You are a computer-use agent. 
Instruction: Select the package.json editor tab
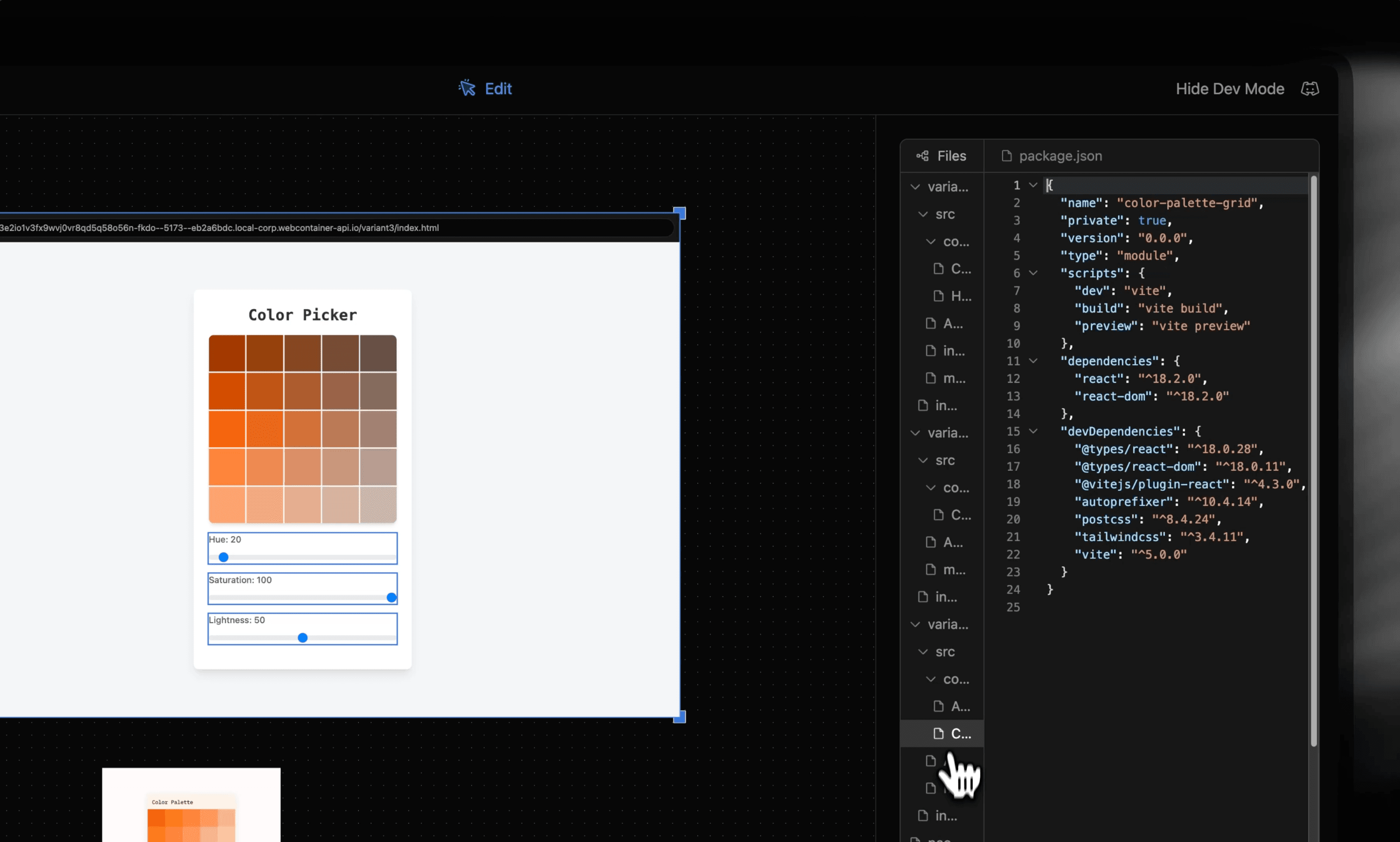tap(1052, 156)
